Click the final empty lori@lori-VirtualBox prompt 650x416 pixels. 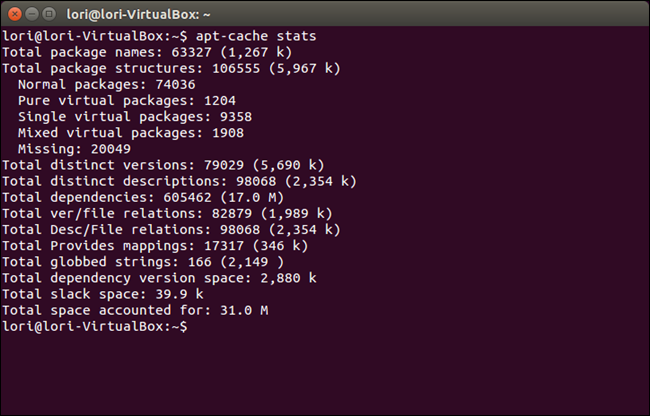95,327
